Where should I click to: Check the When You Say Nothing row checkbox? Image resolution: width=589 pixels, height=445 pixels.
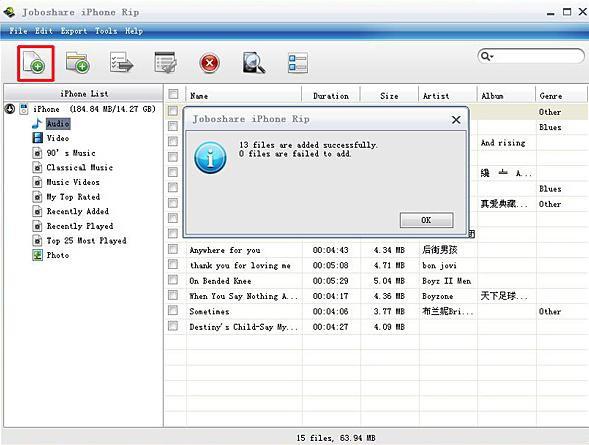click(173, 295)
